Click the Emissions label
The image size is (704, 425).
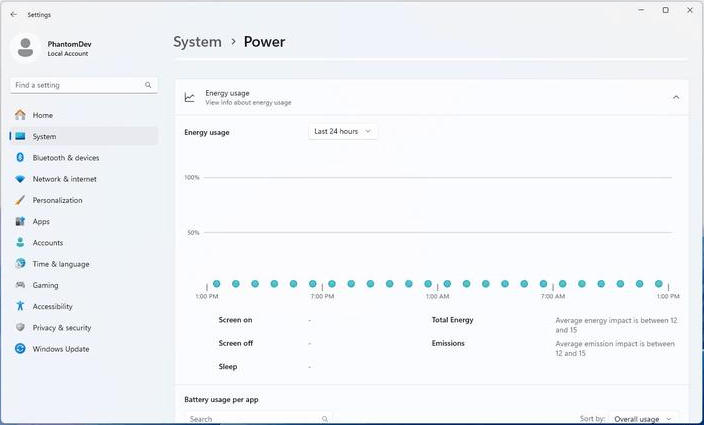(x=448, y=343)
